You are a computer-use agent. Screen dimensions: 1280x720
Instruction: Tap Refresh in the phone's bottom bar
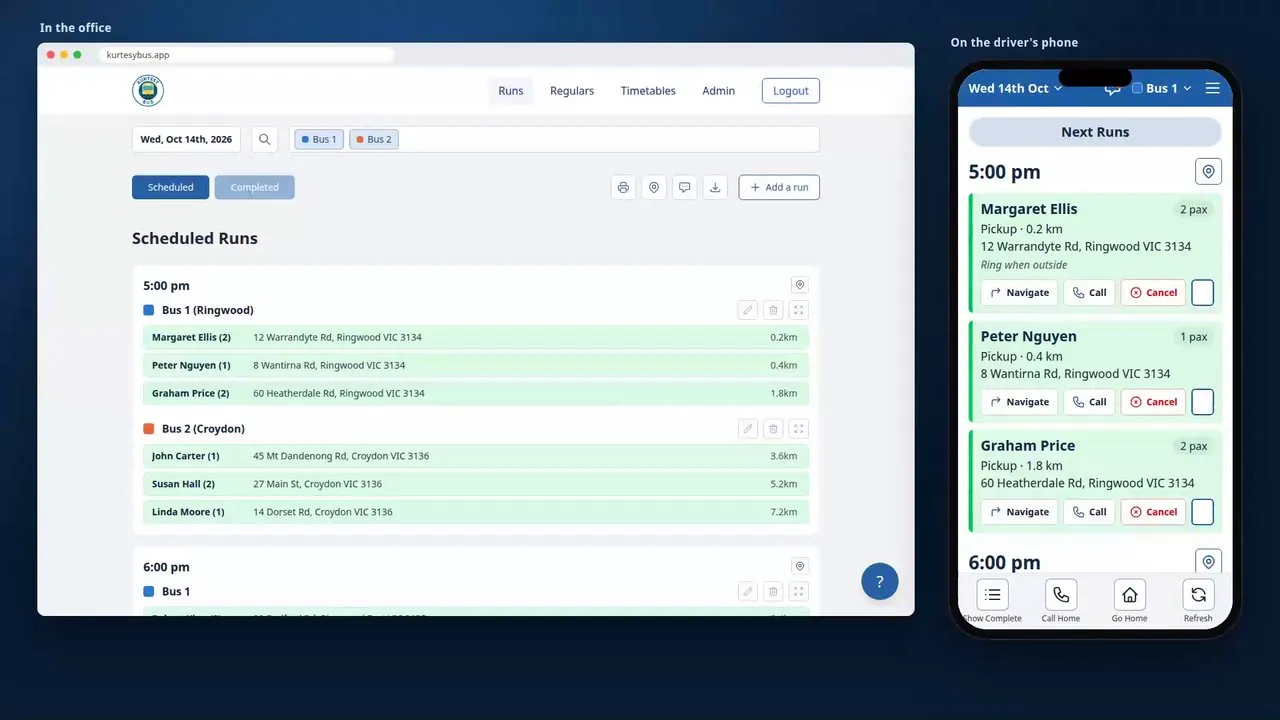[x=1198, y=600]
